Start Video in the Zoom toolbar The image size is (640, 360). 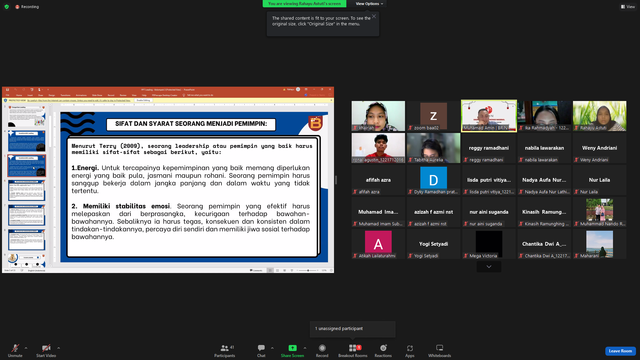(46, 350)
